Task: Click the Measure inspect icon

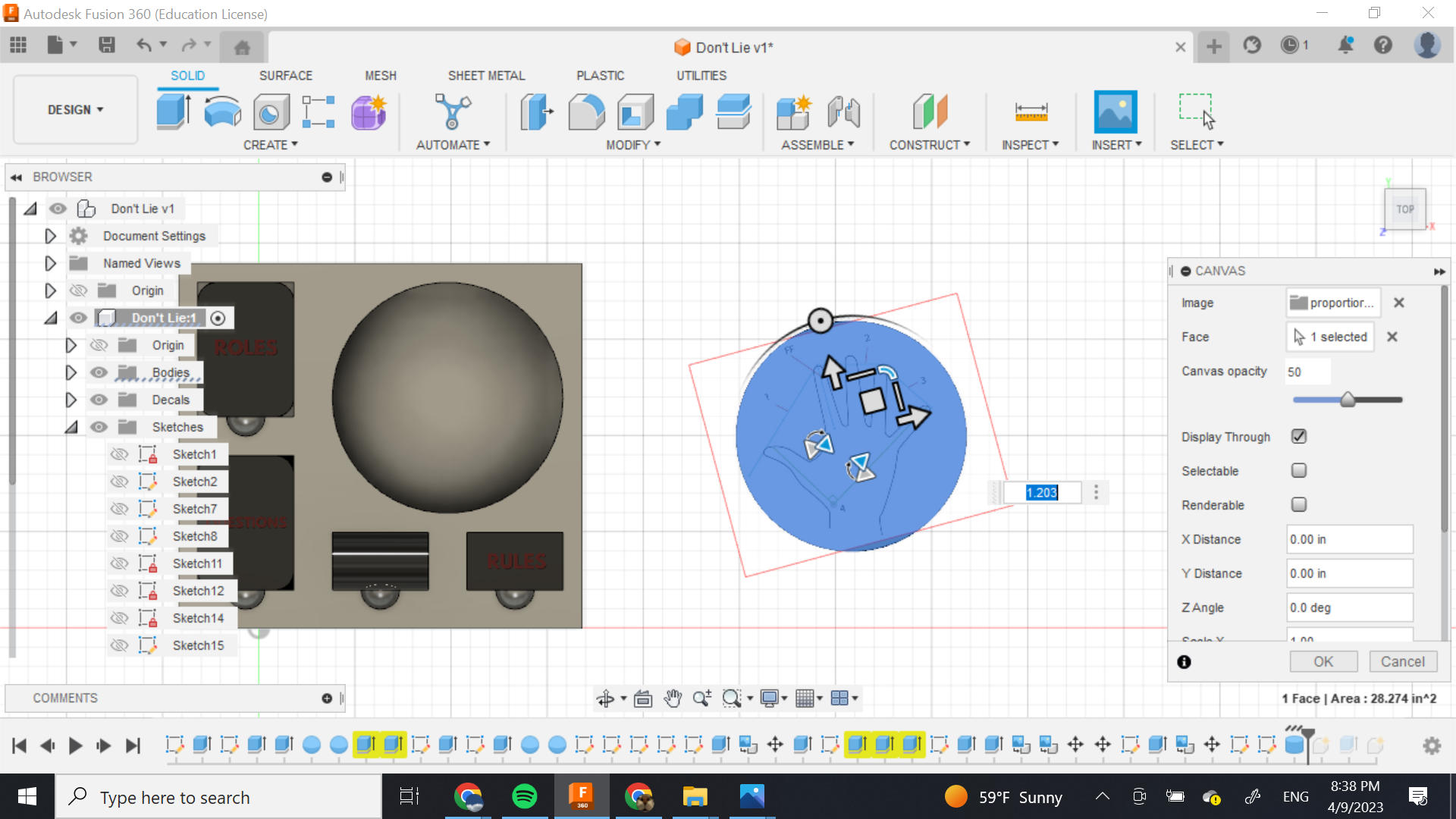Action: 1031,111
